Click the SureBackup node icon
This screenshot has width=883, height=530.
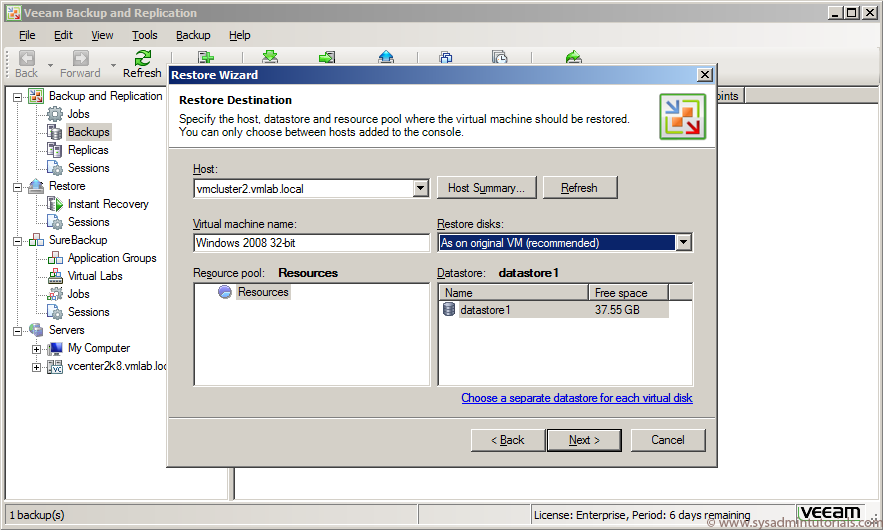point(36,240)
